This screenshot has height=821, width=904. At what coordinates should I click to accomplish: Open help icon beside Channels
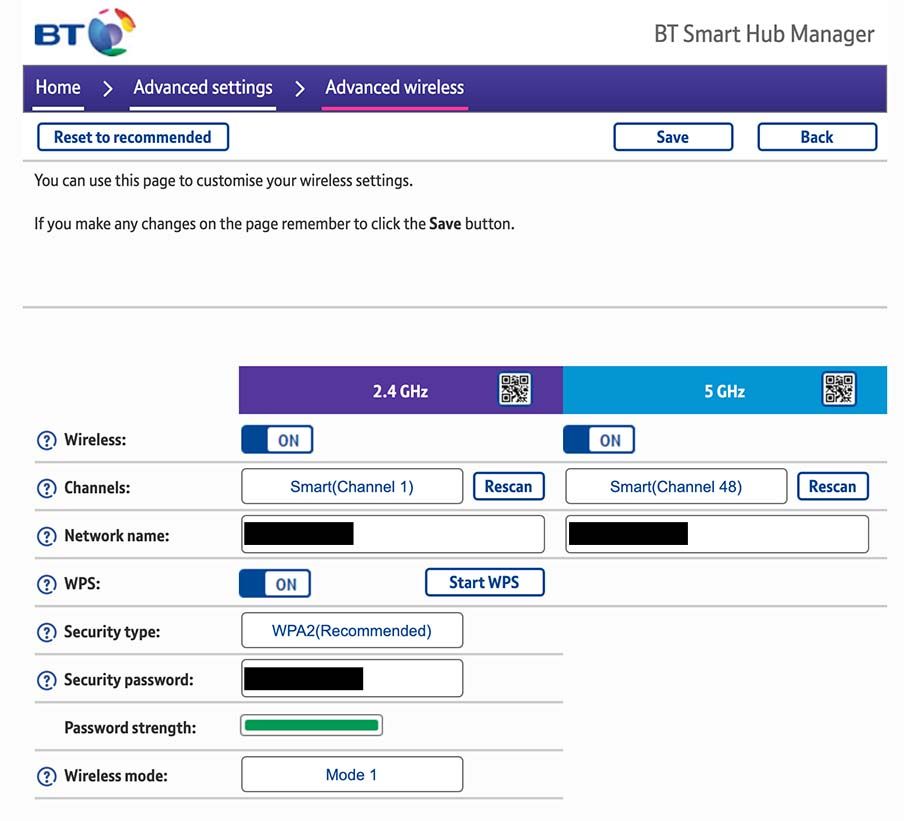[46, 489]
